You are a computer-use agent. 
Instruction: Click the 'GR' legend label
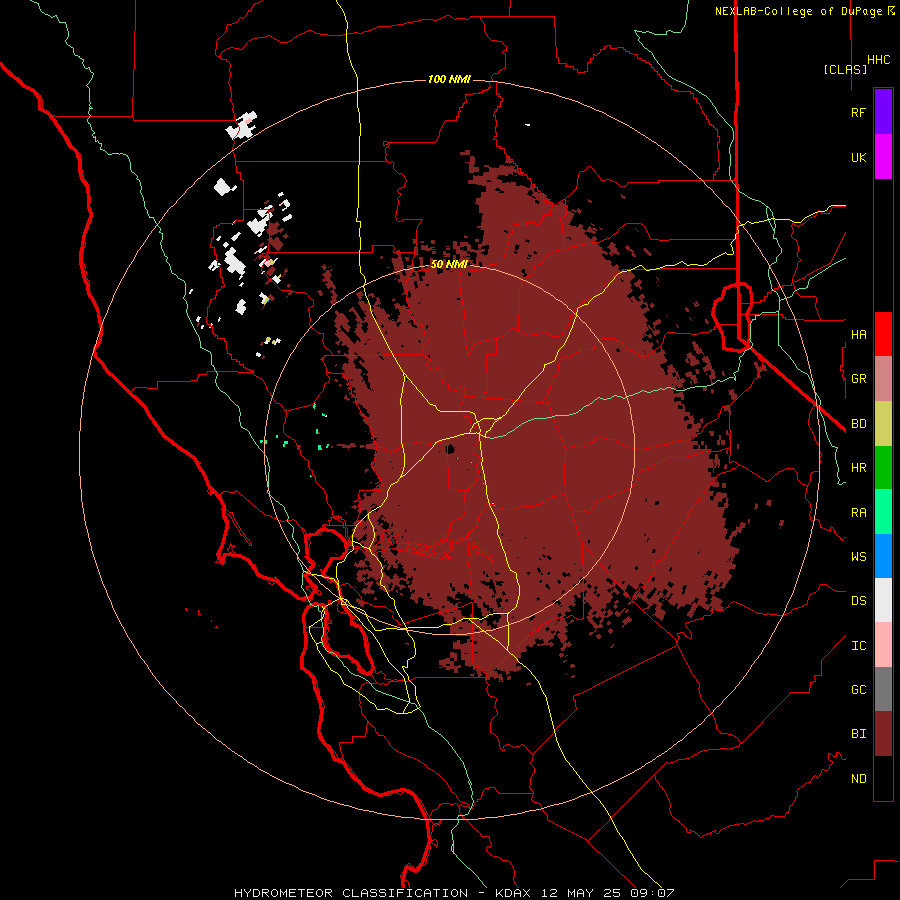858,379
